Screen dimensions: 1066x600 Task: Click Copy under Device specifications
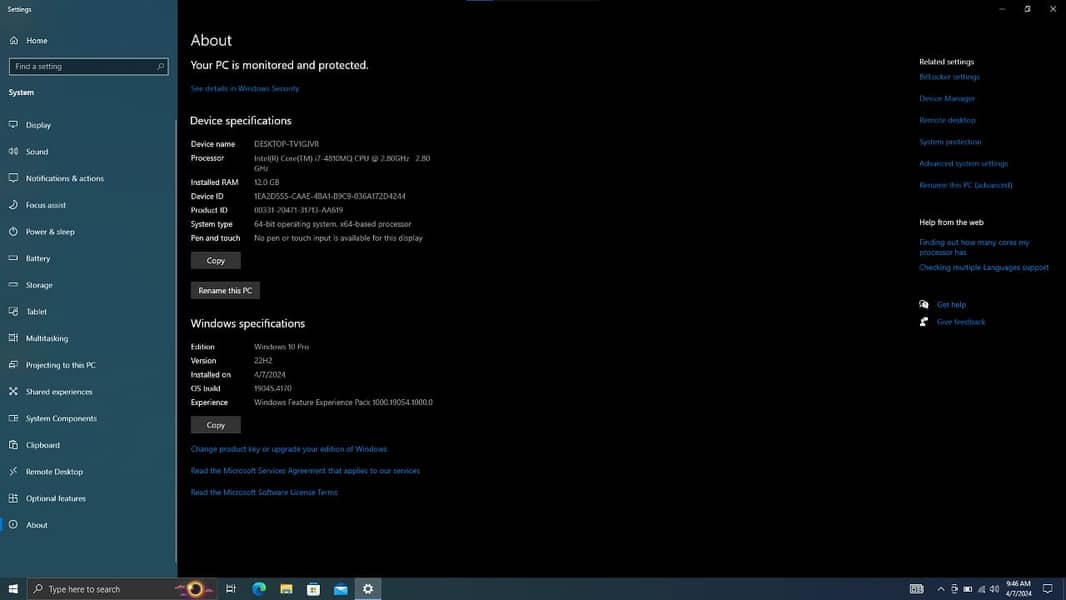(x=215, y=260)
